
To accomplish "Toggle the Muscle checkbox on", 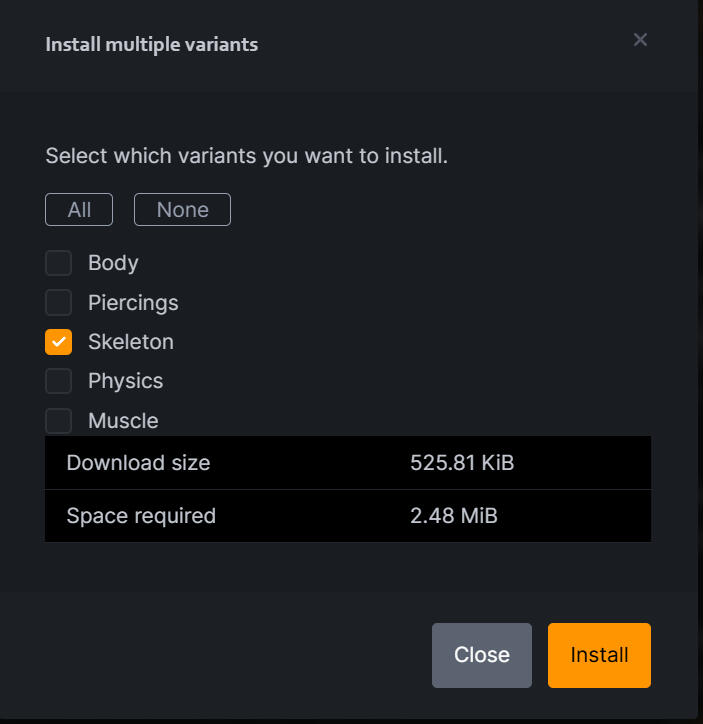I will click(59, 420).
